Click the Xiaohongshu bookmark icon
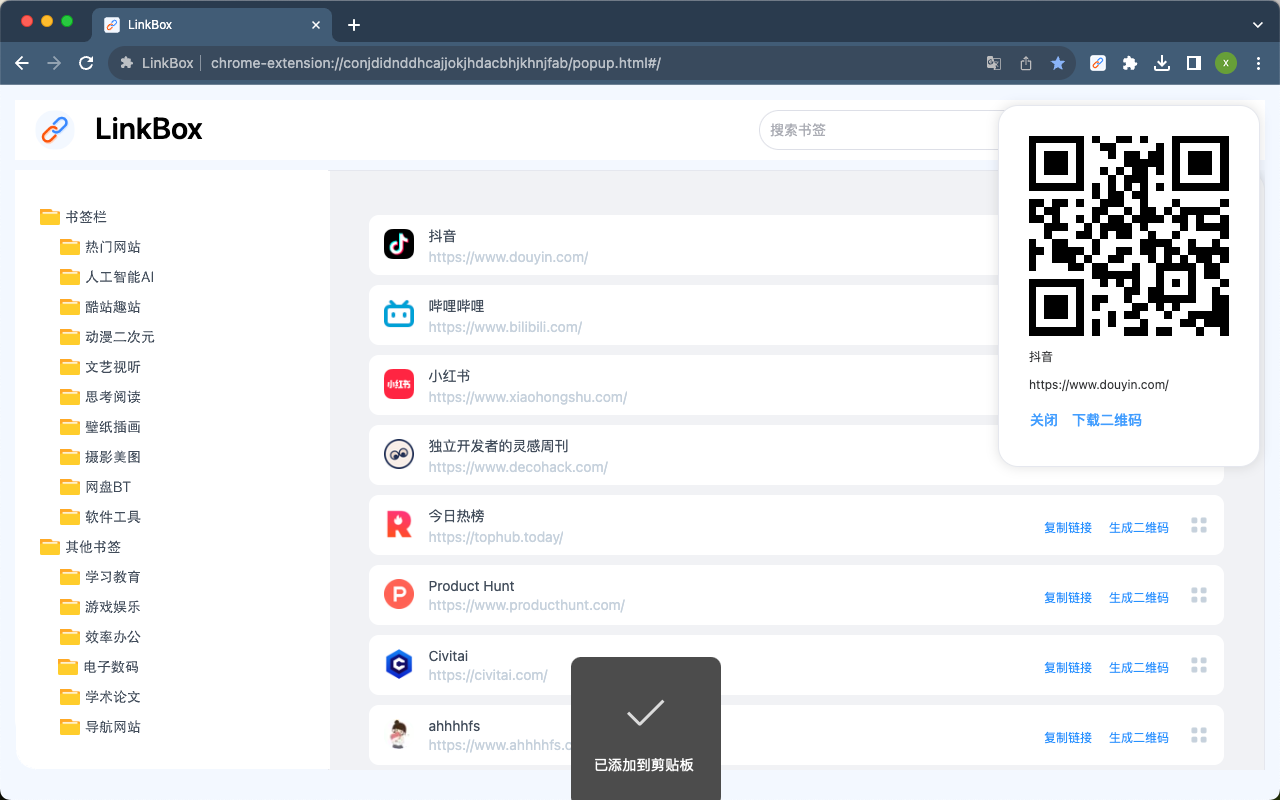1280x800 pixels. [399, 384]
